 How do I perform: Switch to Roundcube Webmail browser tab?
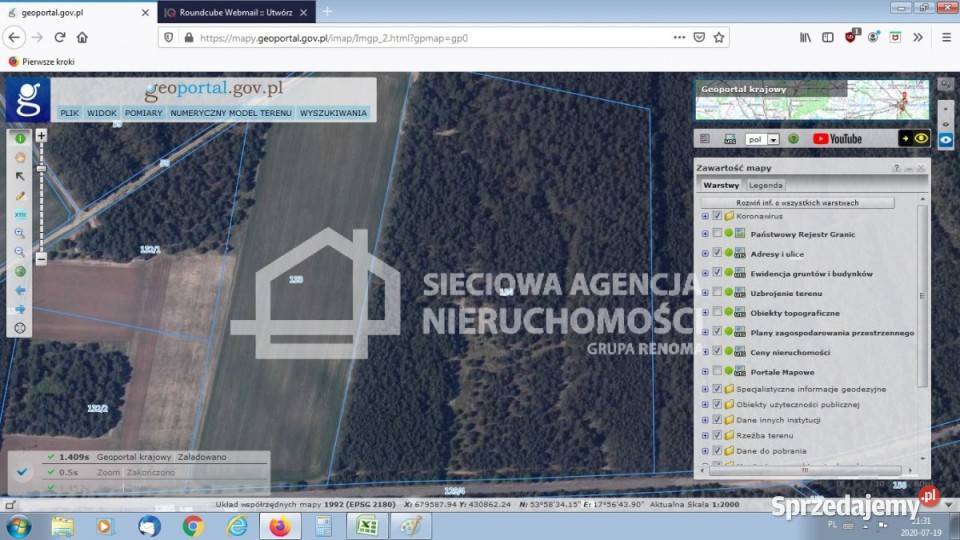[236, 12]
